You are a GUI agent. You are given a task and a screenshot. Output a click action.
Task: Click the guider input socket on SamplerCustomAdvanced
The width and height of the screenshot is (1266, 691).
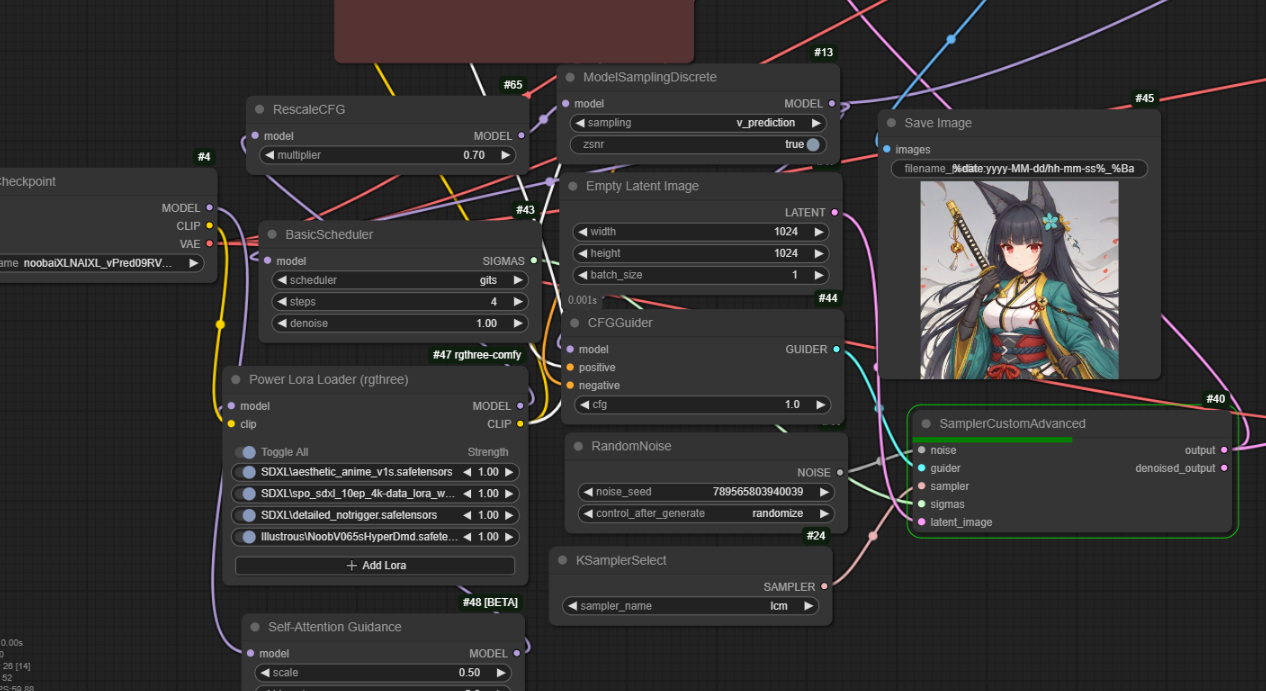pos(921,468)
